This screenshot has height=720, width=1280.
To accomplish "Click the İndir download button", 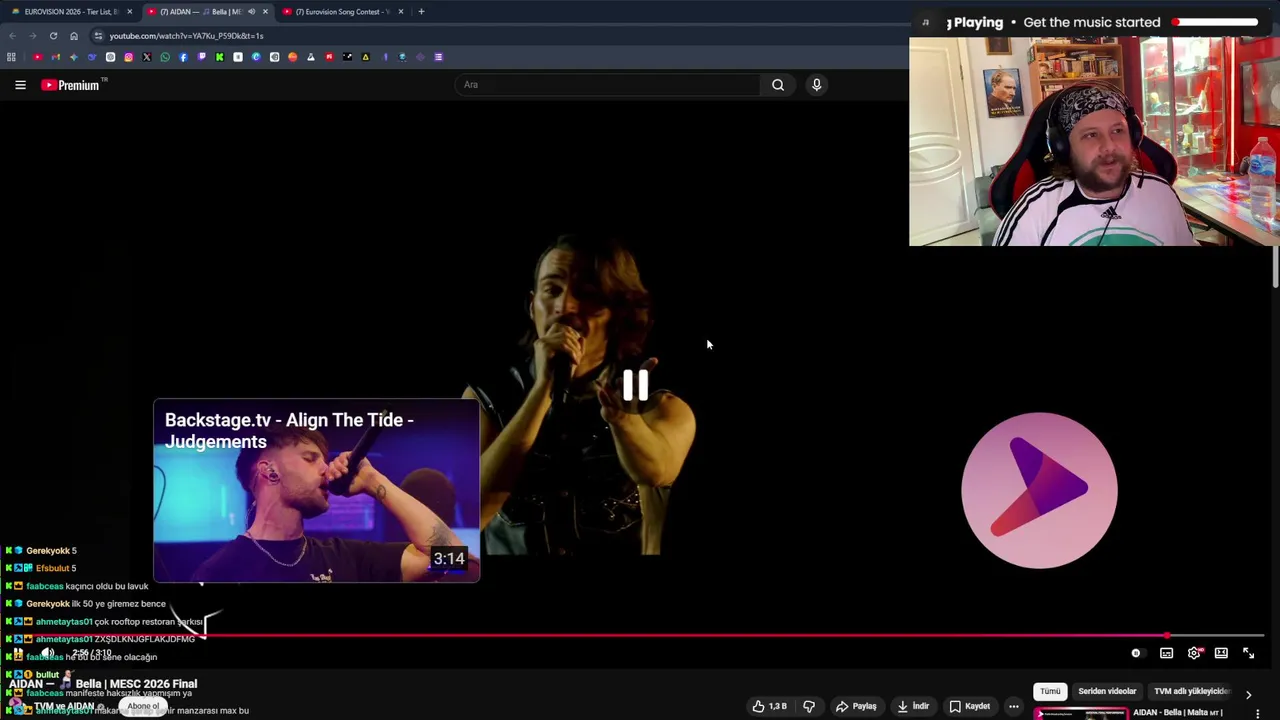I will 913,706.
